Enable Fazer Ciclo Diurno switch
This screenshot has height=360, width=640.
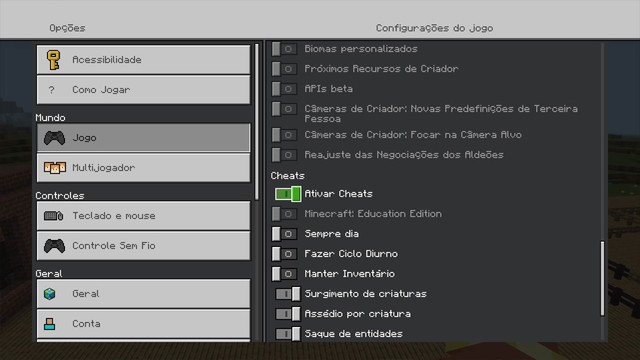[284, 254]
